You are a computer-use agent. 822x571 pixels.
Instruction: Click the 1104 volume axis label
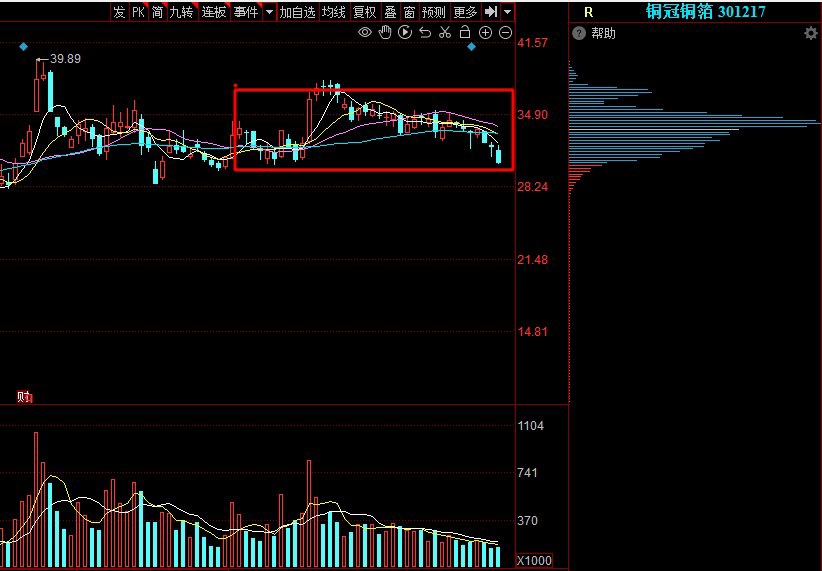(531, 426)
